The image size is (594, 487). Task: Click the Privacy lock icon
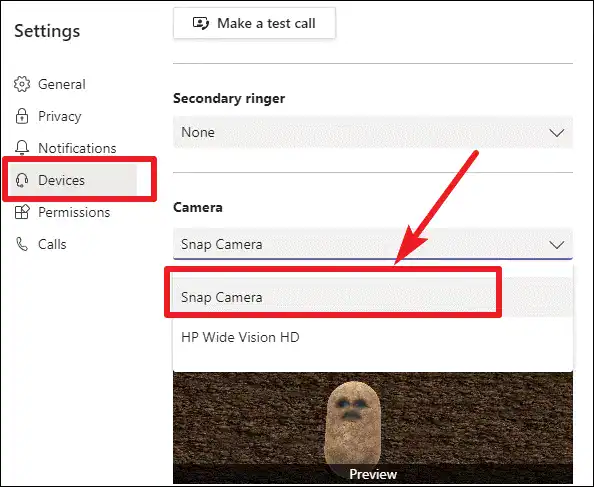coord(22,116)
